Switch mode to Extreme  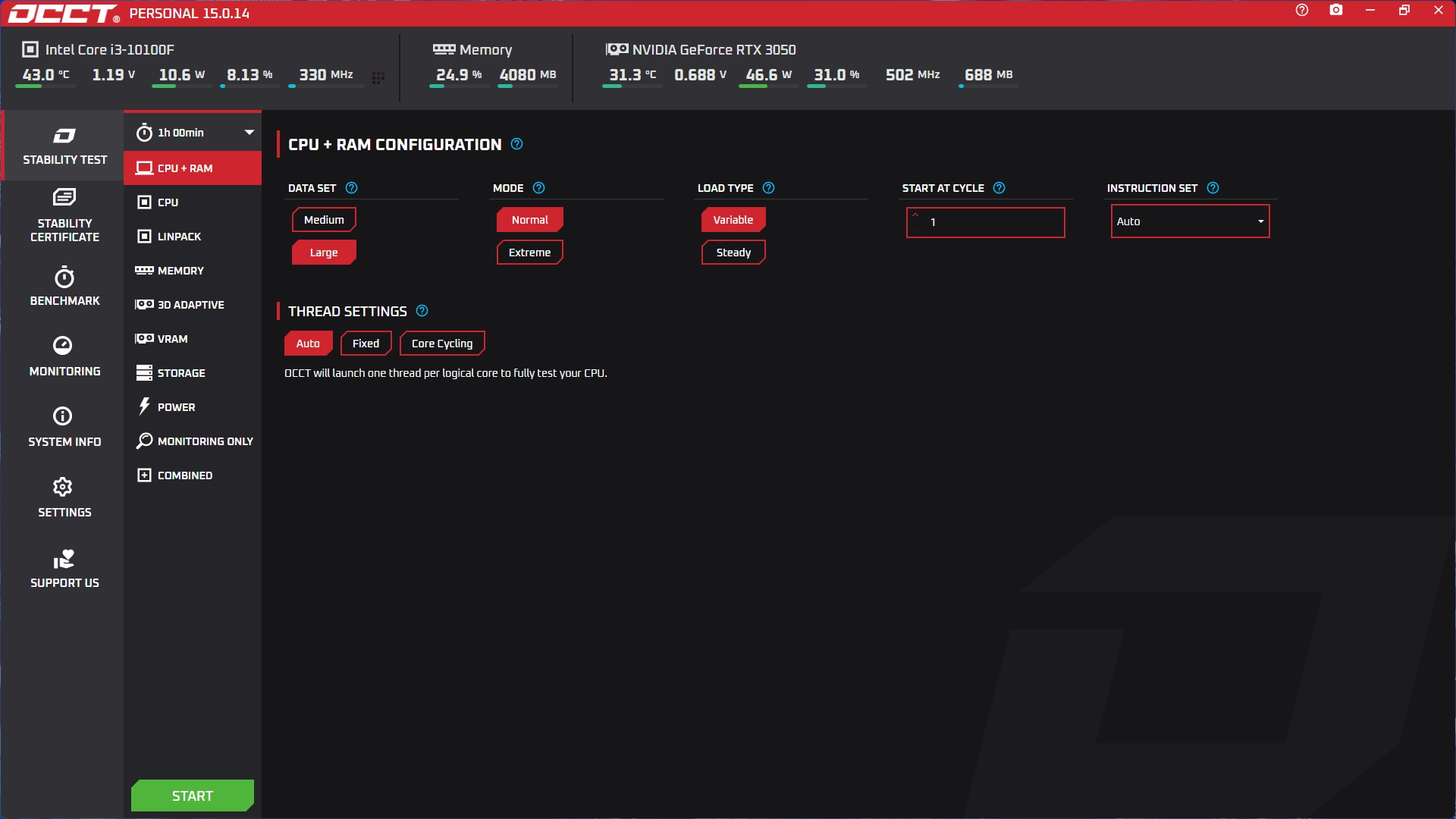pyautogui.click(x=529, y=253)
